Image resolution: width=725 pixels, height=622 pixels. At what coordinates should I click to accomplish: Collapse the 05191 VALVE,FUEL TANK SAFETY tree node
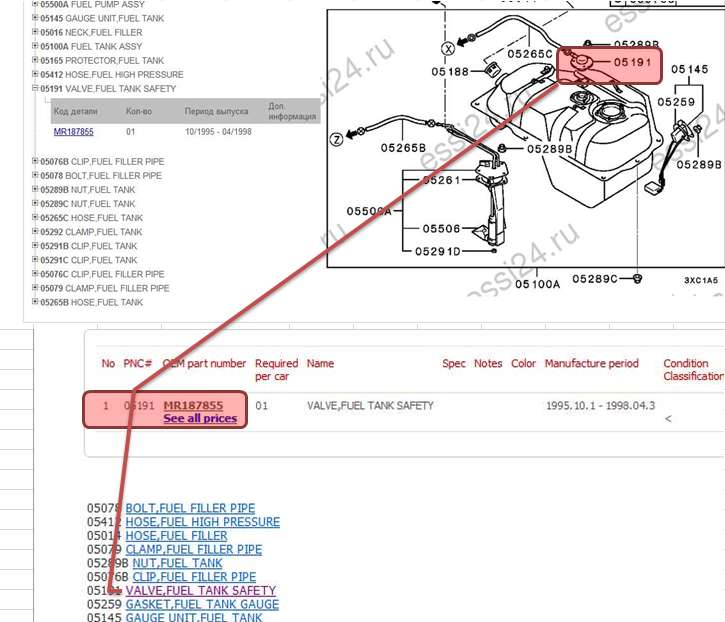pos(35,89)
